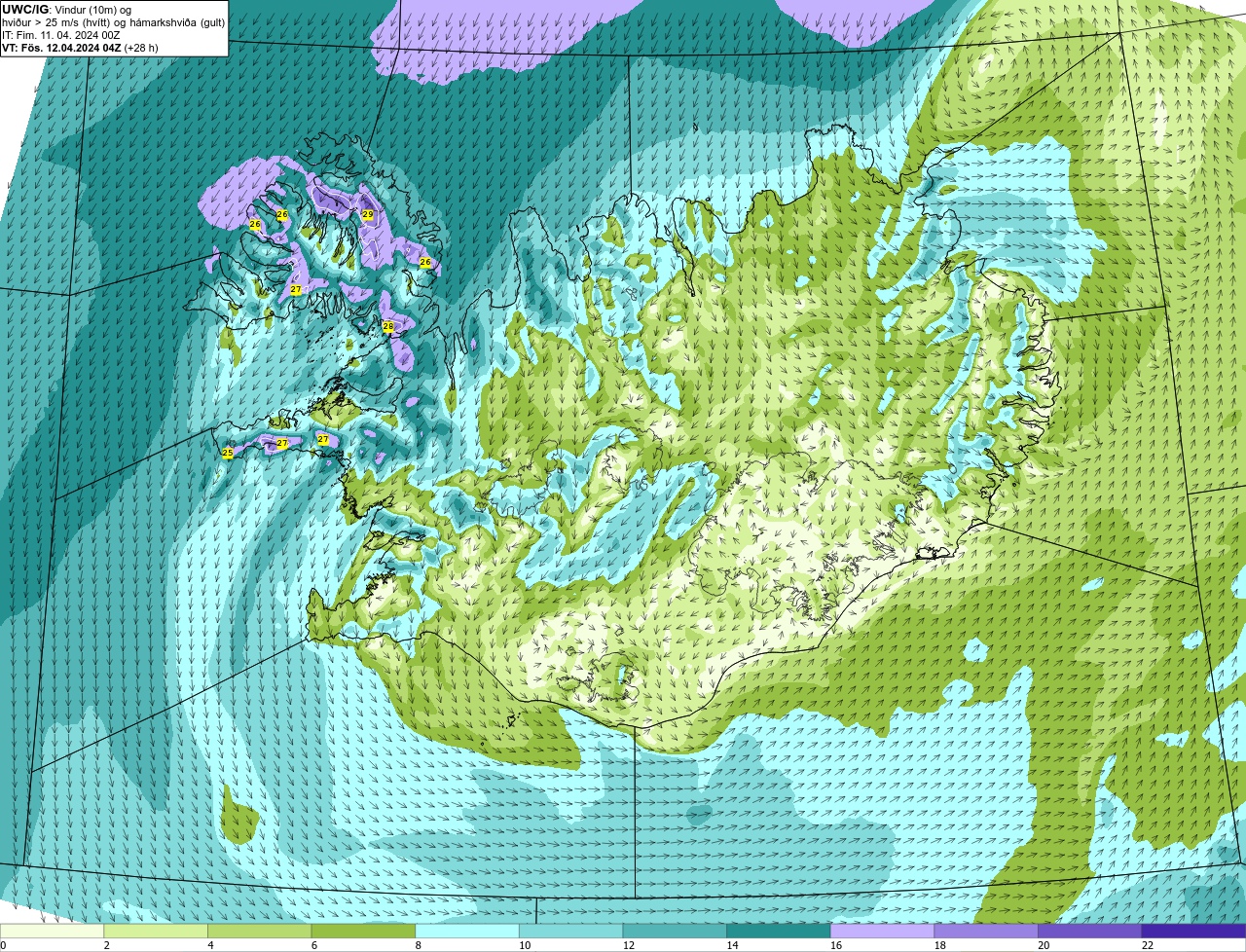Screen dimensions: 1246x952
Task: Click the 16–18 m/s lavender legend swatch
Action: 882,932
